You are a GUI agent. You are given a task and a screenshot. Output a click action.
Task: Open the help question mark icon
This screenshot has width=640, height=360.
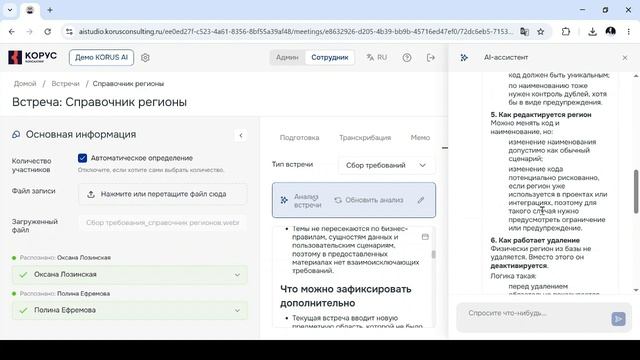point(407,58)
